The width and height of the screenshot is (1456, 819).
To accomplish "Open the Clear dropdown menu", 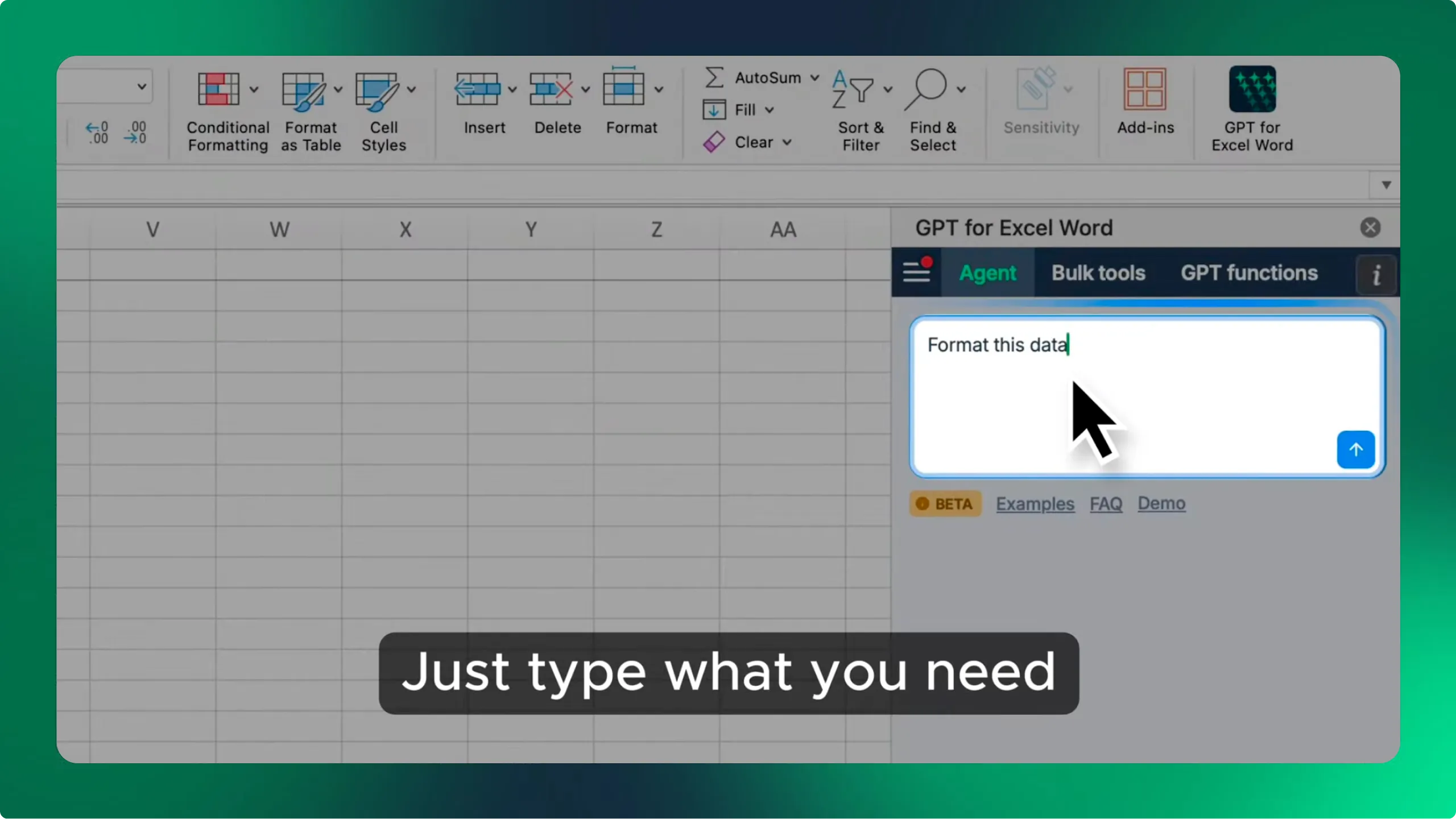I will [x=787, y=143].
